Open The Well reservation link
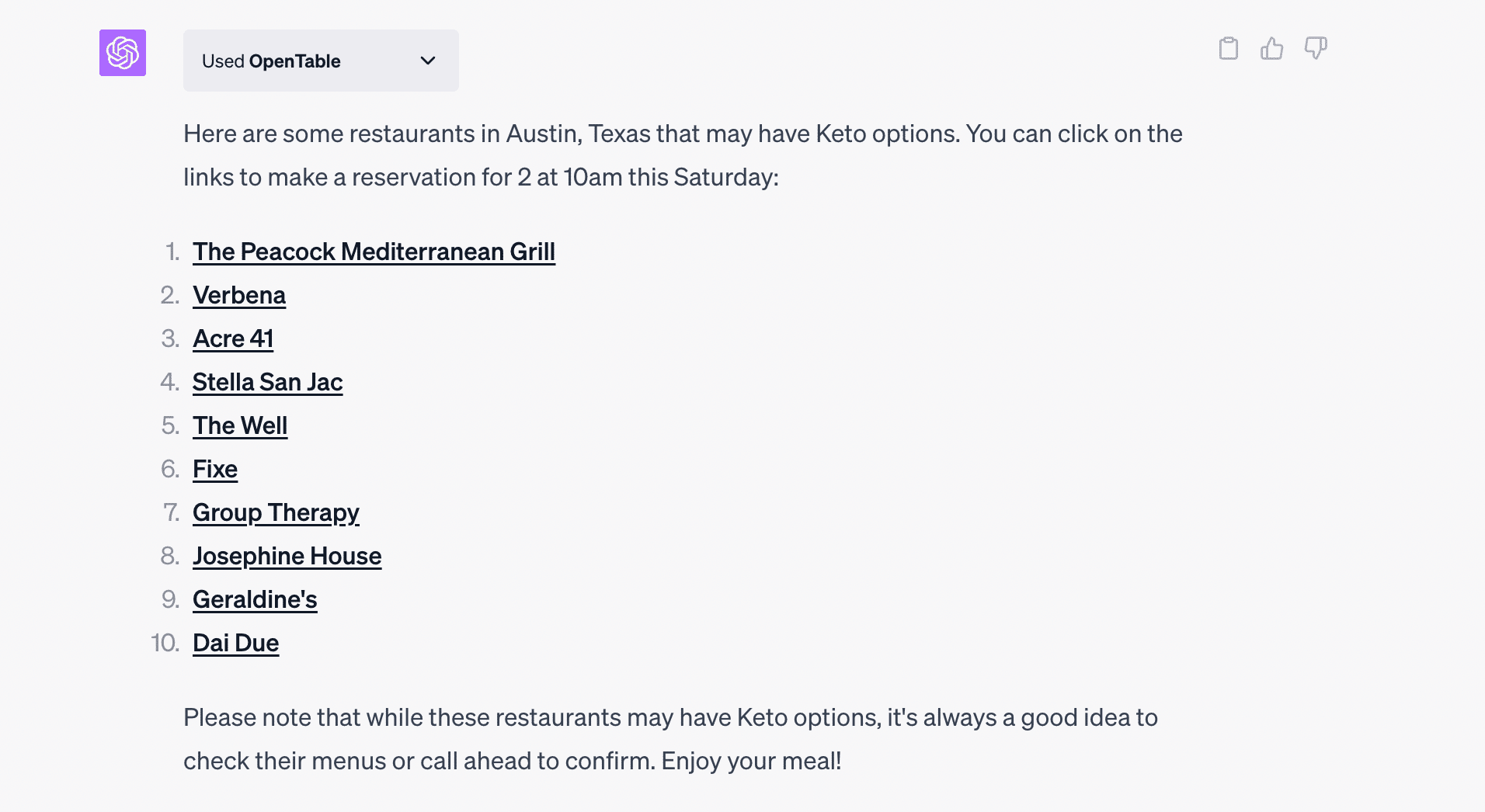1485x812 pixels. [240, 425]
